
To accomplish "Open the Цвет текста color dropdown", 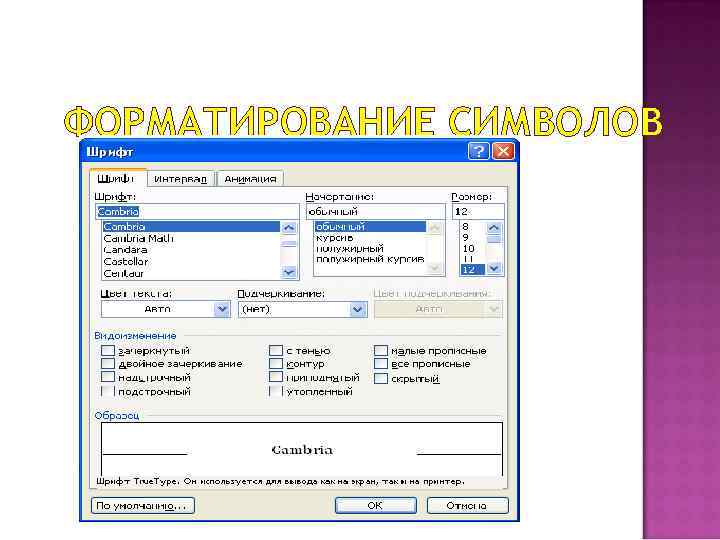I will (166, 309).
